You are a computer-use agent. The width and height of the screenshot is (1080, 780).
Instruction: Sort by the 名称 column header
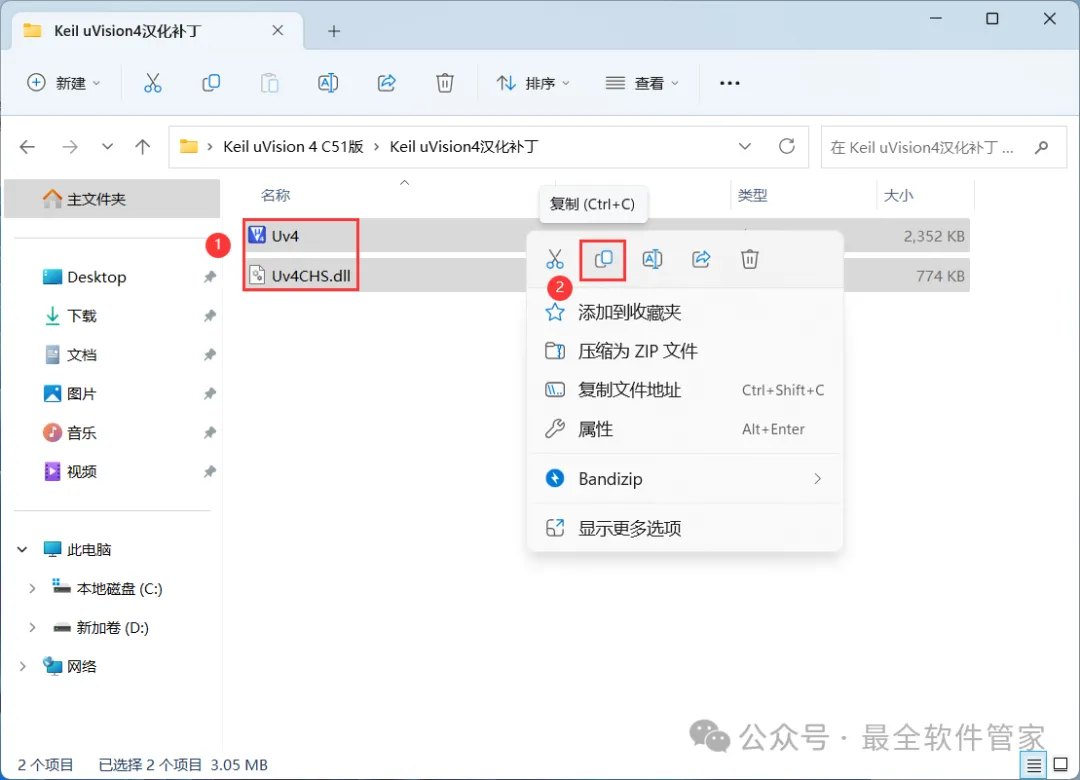(x=276, y=196)
